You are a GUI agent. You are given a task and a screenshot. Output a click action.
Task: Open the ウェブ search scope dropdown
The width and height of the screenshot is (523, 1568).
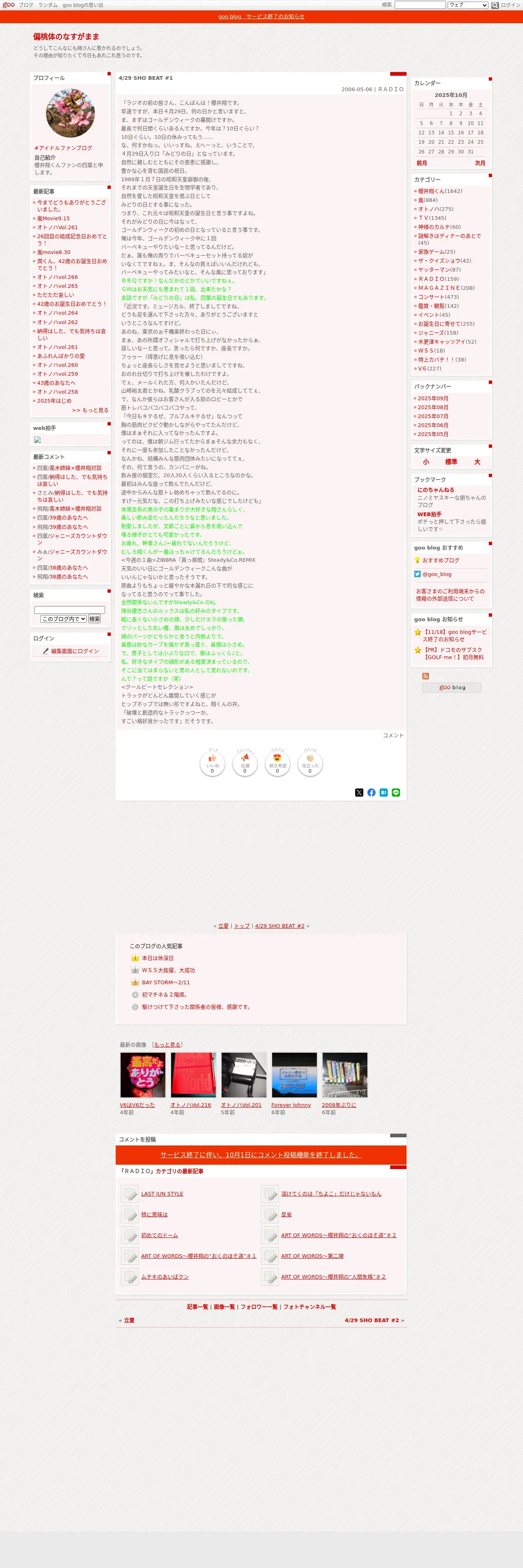click(x=468, y=5)
